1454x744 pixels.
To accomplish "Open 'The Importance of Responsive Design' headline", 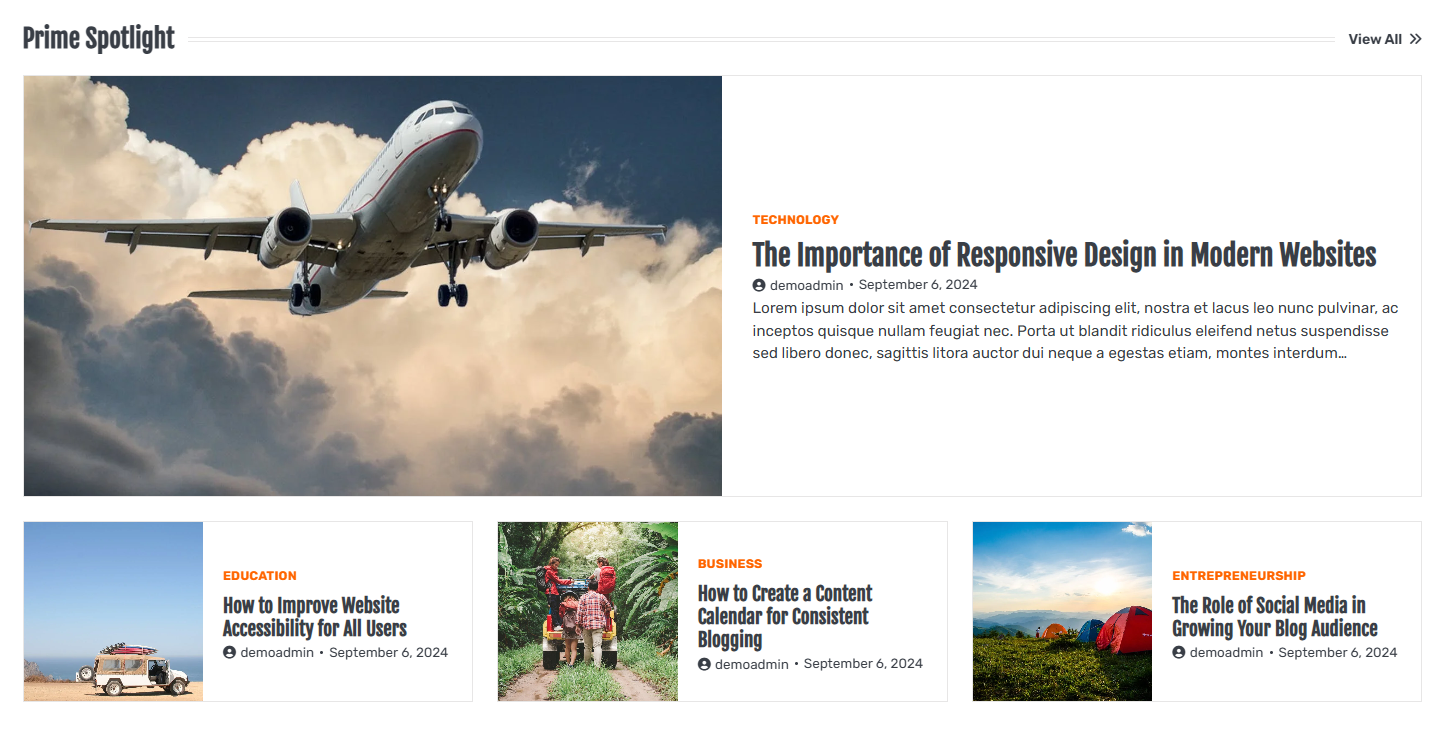I will coord(1064,254).
